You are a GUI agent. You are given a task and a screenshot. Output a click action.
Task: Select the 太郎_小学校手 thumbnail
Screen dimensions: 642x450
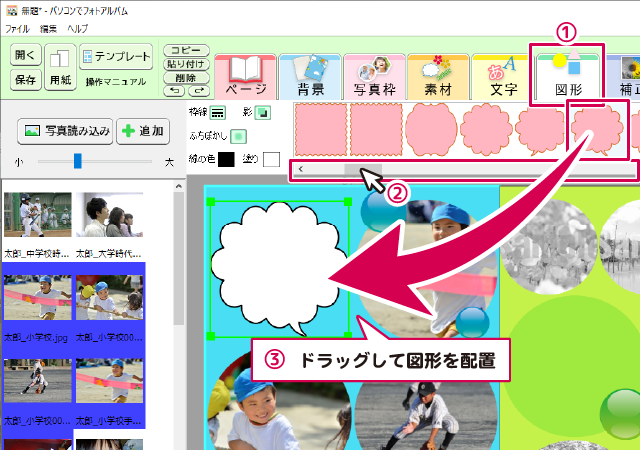point(109,381)
